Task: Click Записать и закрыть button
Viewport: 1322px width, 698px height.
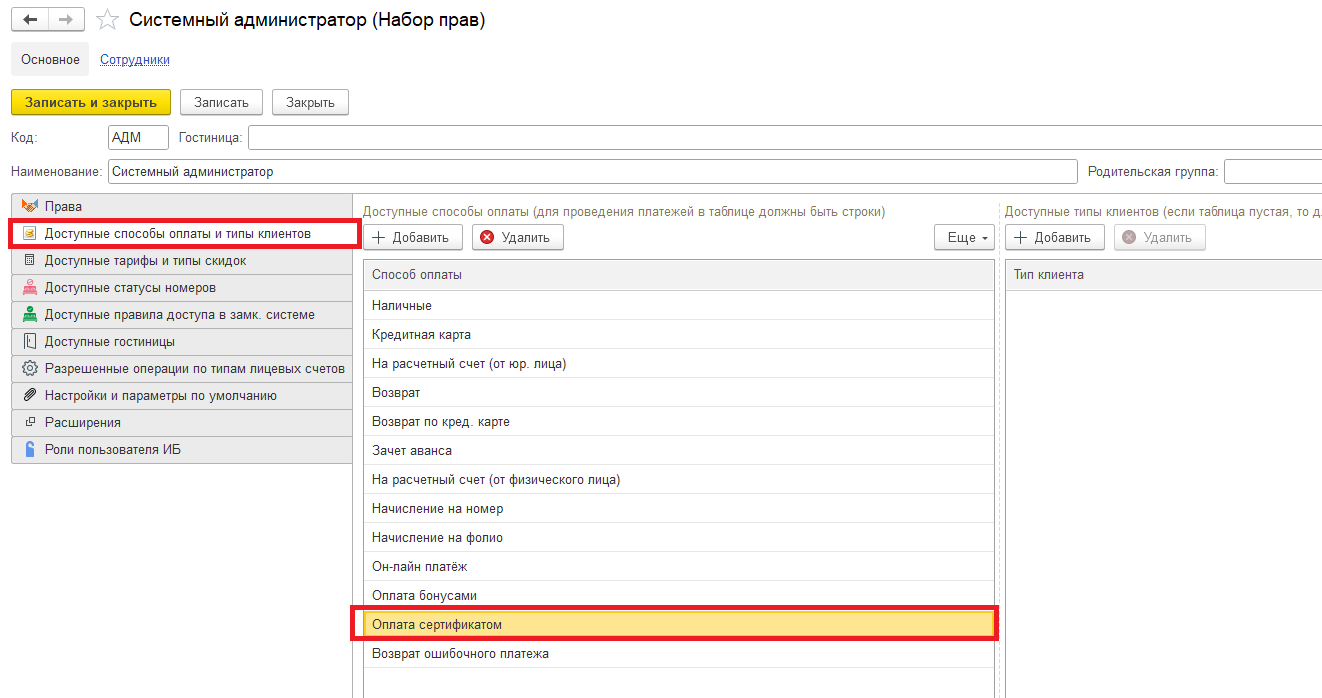Action: pyautogui.click(x=91, y=102)
